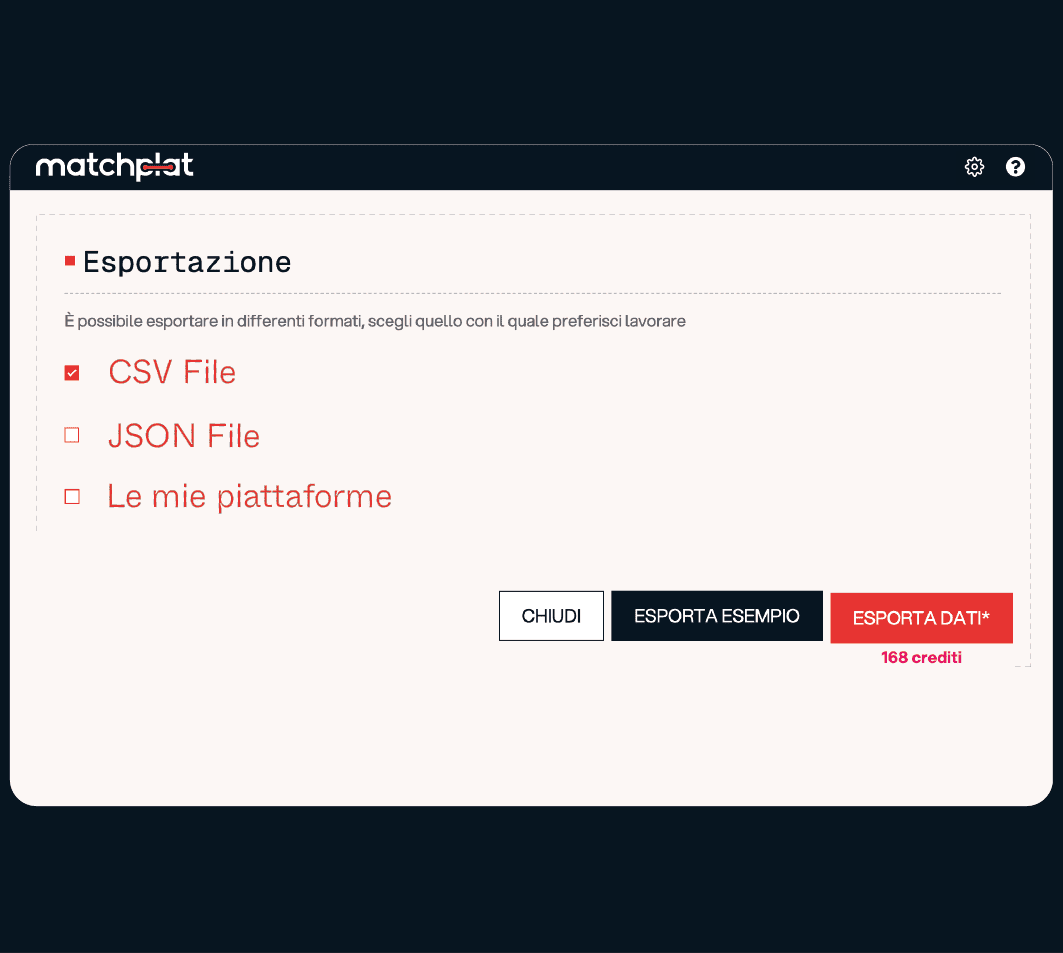
Task: Click the ESPORTA ESEMPIO button
Action: pos(716,616)
